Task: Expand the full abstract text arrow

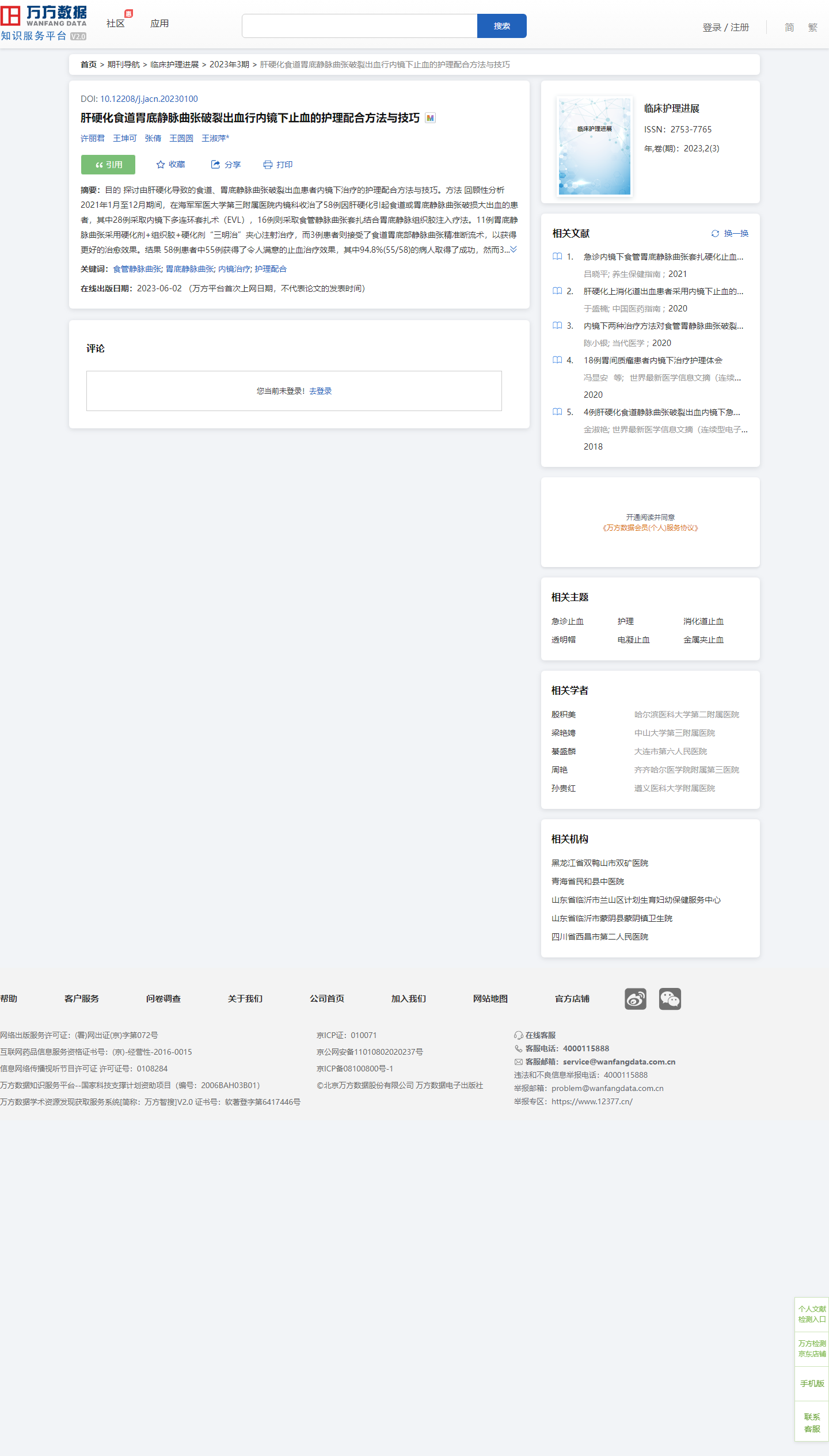Action: tap(514, 249)
